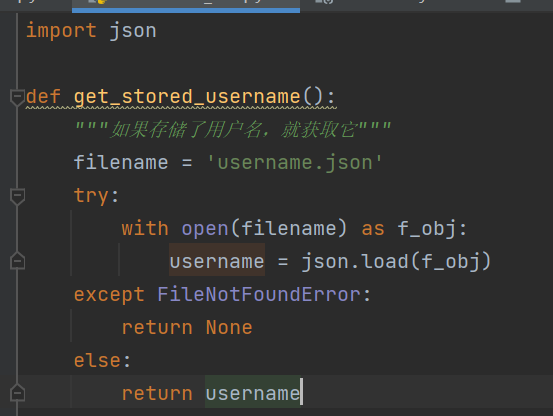Image resolution: width=553 pixels, height=416 pixels.
Task: Select the active editor tab
Action: coord(186,5)
